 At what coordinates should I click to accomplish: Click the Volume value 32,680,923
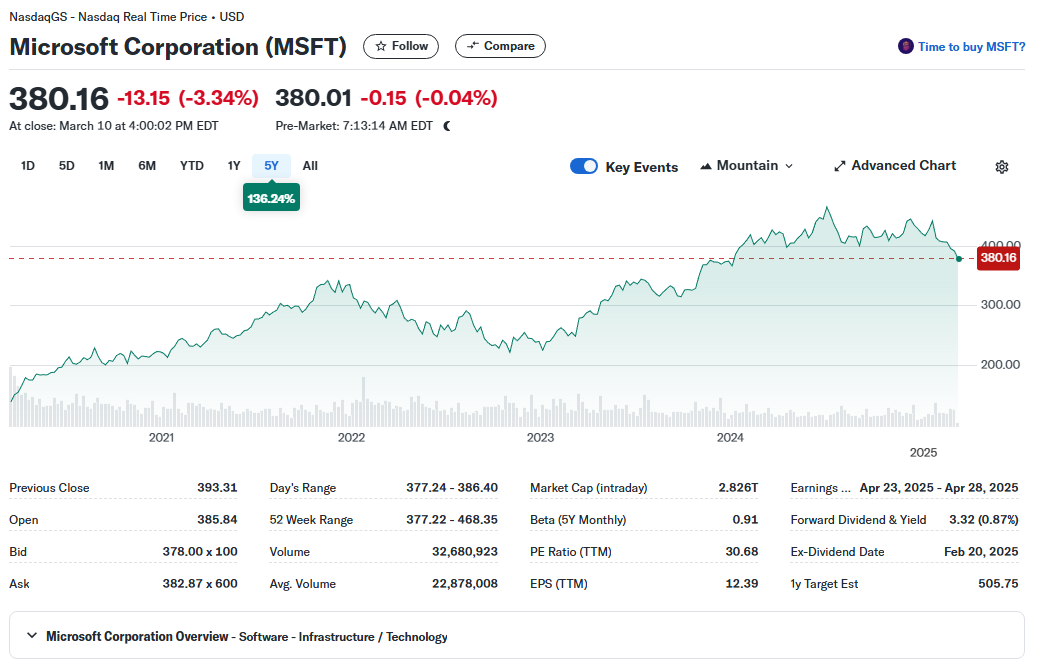coord(465,552)
